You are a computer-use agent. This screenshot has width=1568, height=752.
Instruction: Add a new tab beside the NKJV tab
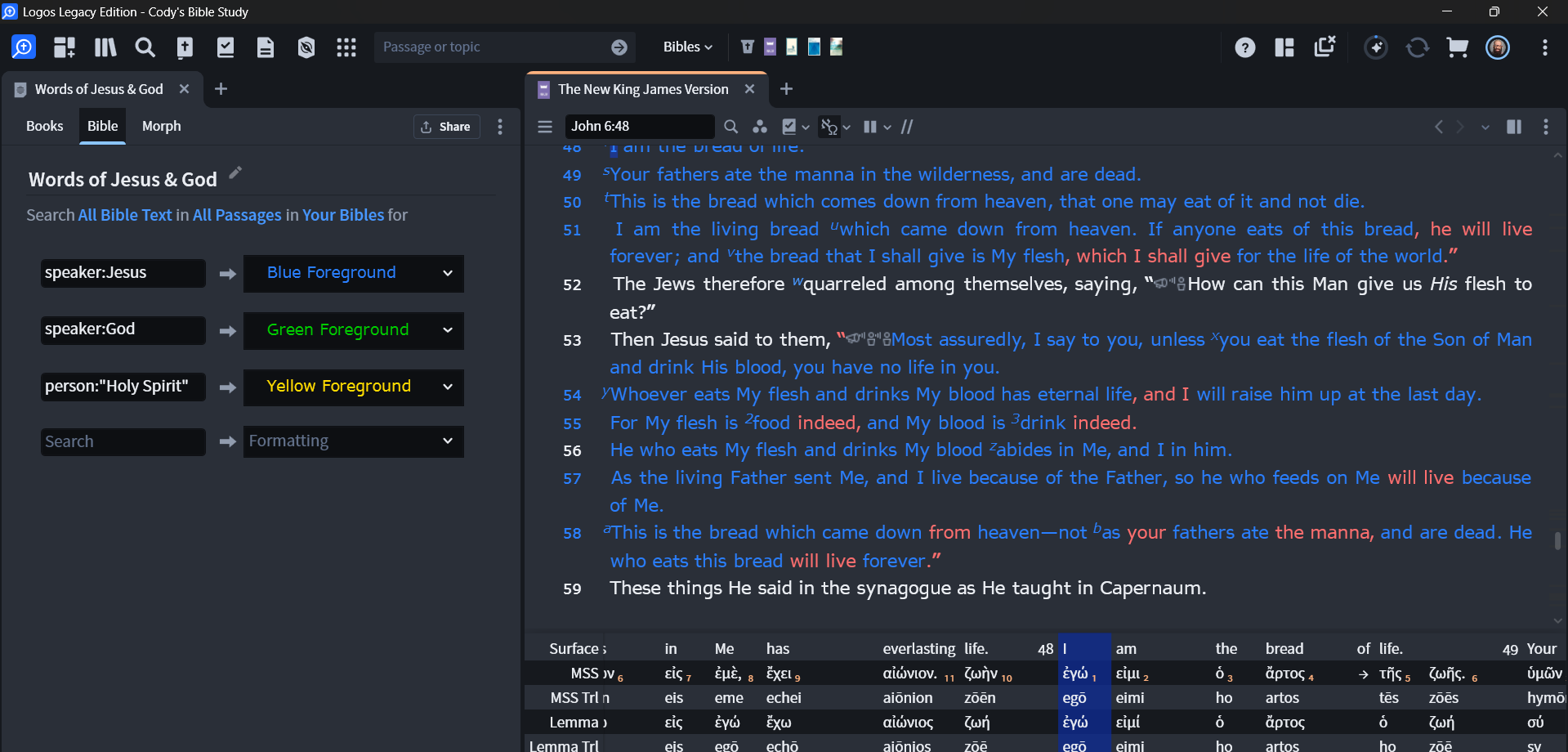[786, 89]
